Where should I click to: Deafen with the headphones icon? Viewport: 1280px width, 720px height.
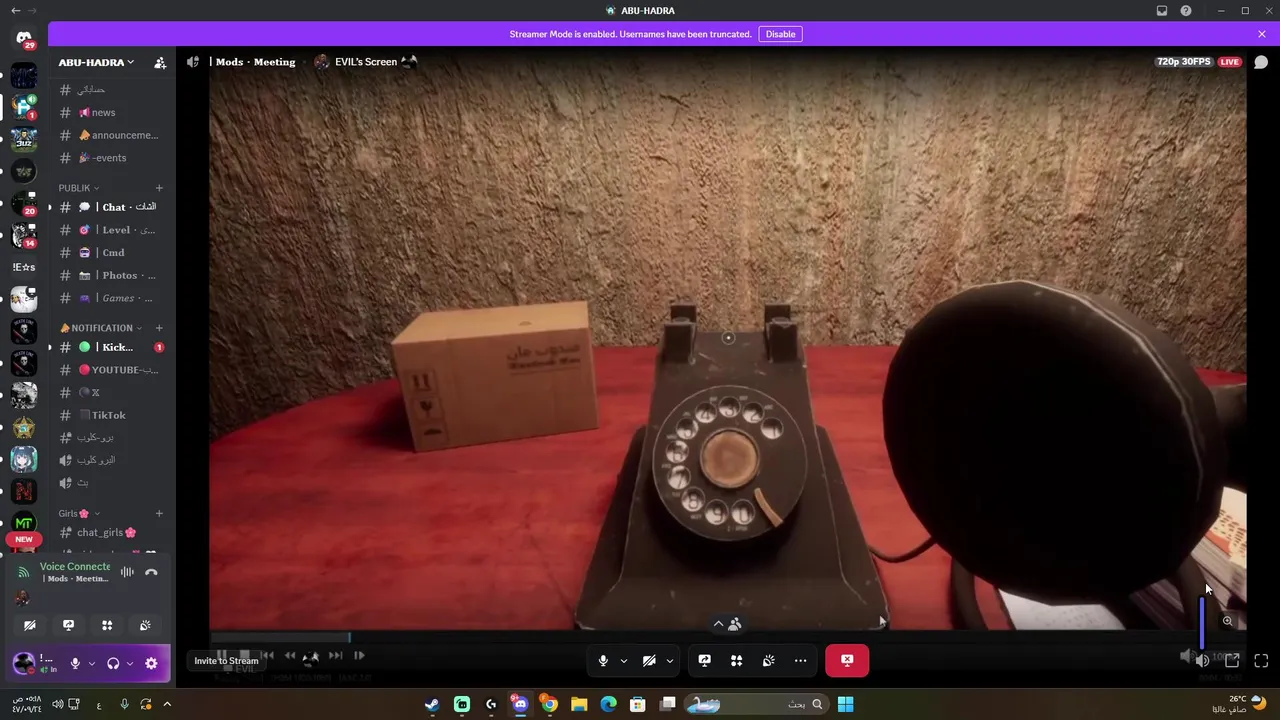coord(113,663)
